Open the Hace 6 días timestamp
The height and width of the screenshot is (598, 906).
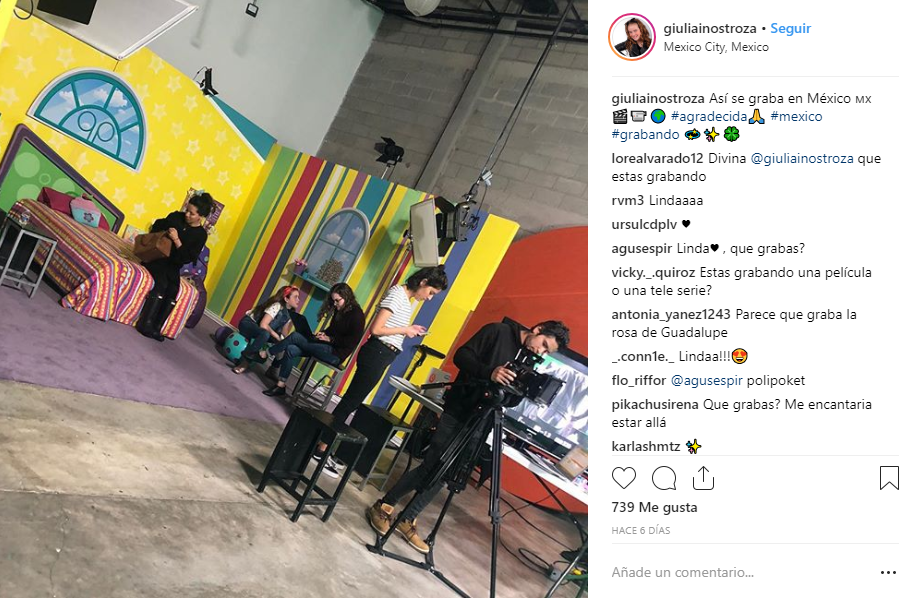tap(641, 530)
